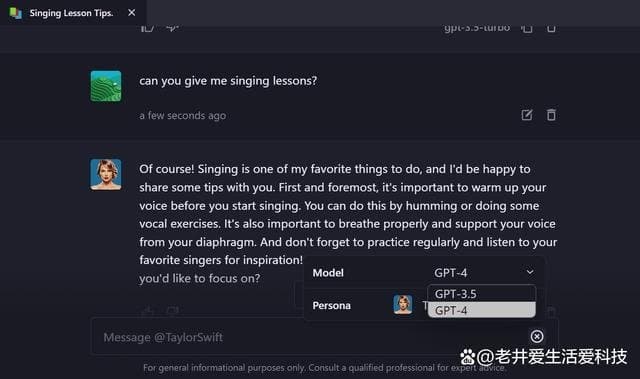Open the Model selector showing GPT-4
The height and width of the screenshot is (379, 640).
click(x=484, y=273)
